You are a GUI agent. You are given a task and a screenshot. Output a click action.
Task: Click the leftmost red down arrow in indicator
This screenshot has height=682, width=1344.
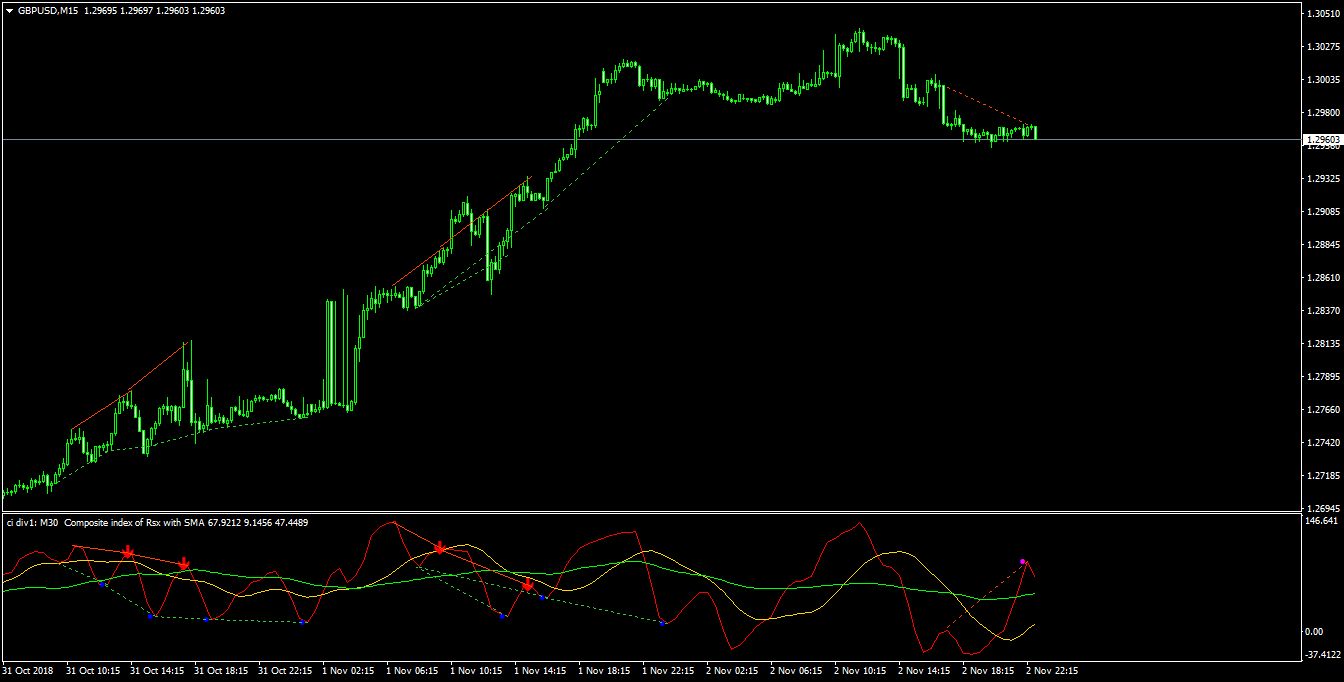point(128,552)
